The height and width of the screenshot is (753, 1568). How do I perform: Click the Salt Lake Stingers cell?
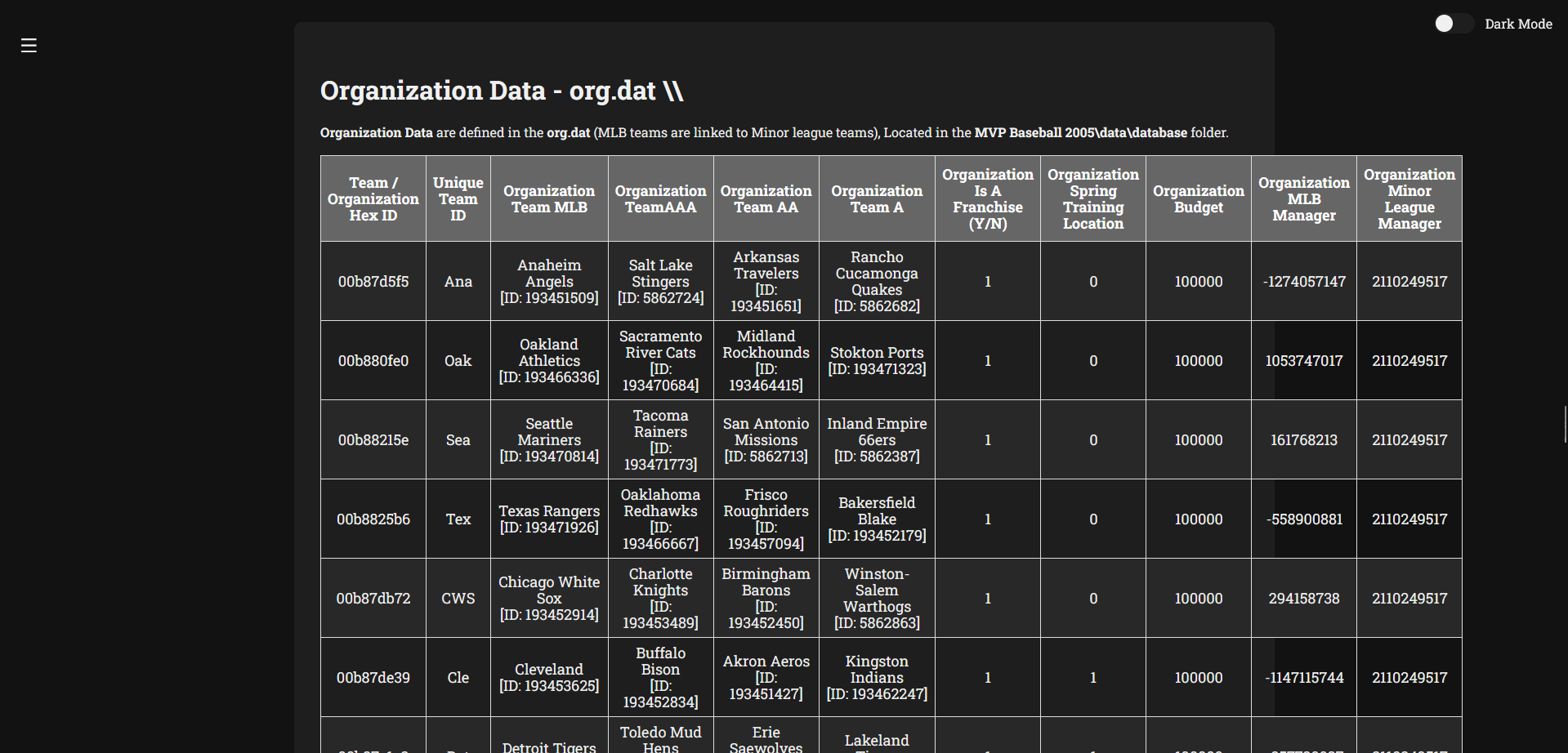click(x=661, y=282)
